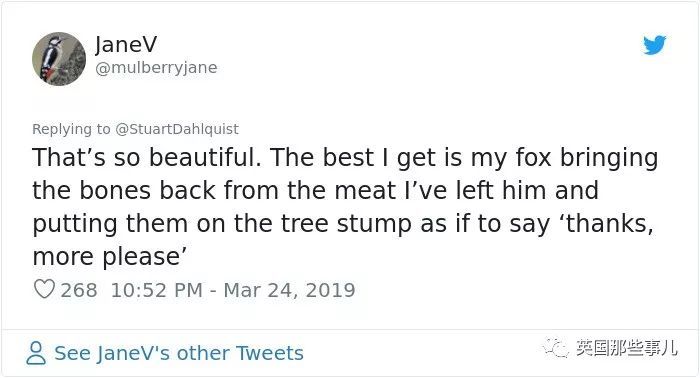The height and width of the screenshot is (378, 700).
Task: Open See JaneV's other Tweets link
Action: click(179, 353)
